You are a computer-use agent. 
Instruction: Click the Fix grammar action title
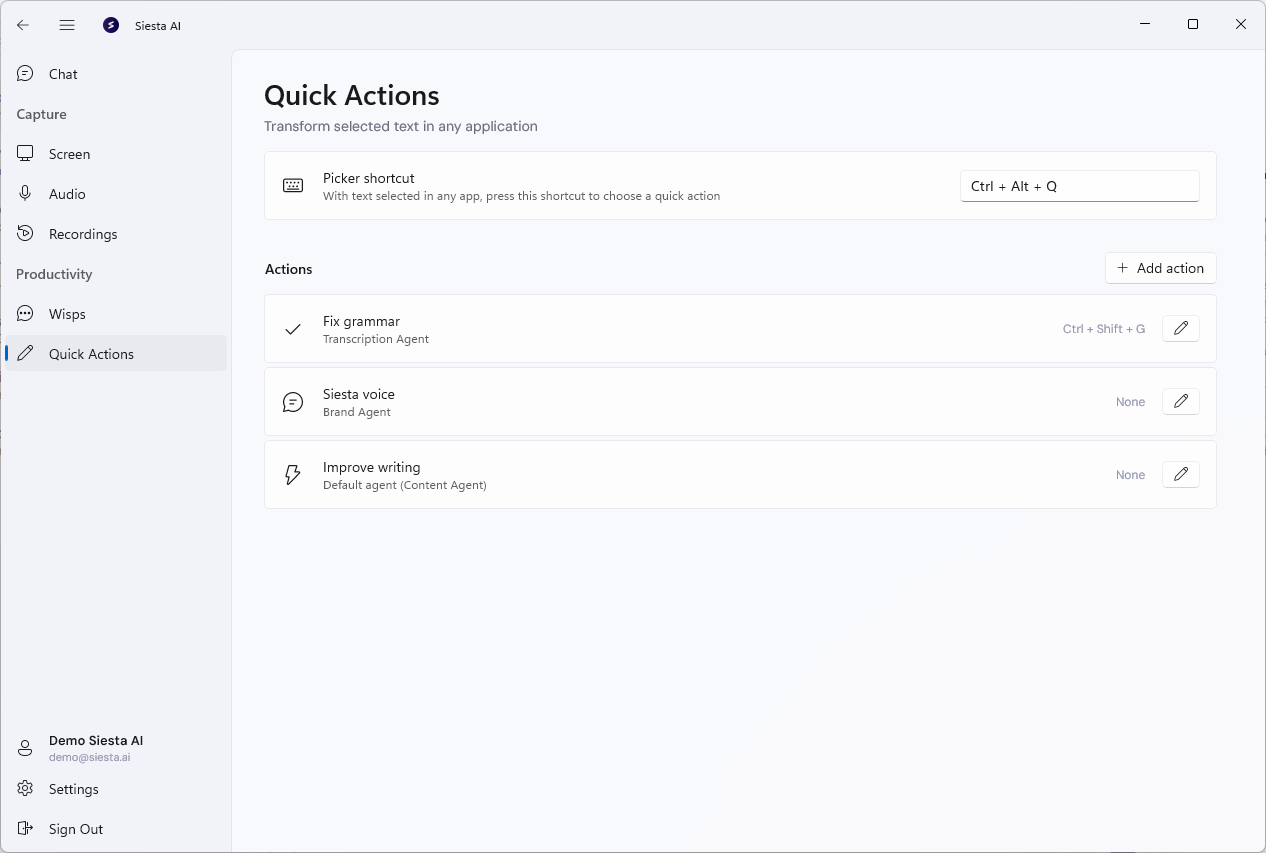point(361,321)
